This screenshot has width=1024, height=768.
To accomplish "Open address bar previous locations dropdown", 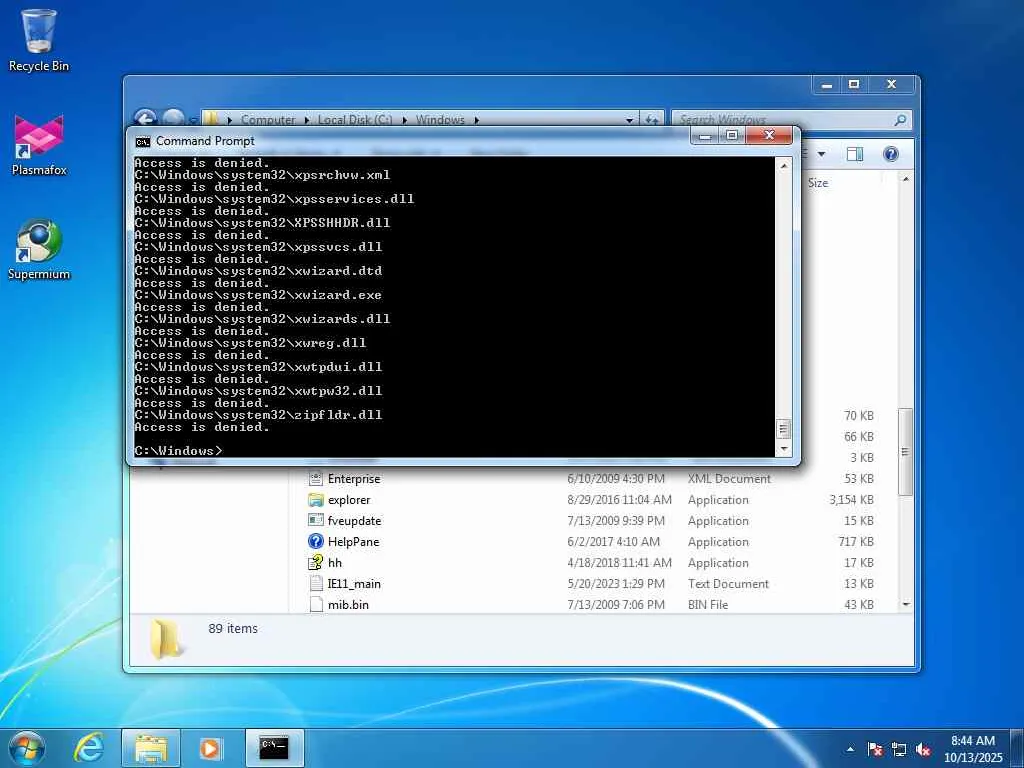I will [630, 120].
